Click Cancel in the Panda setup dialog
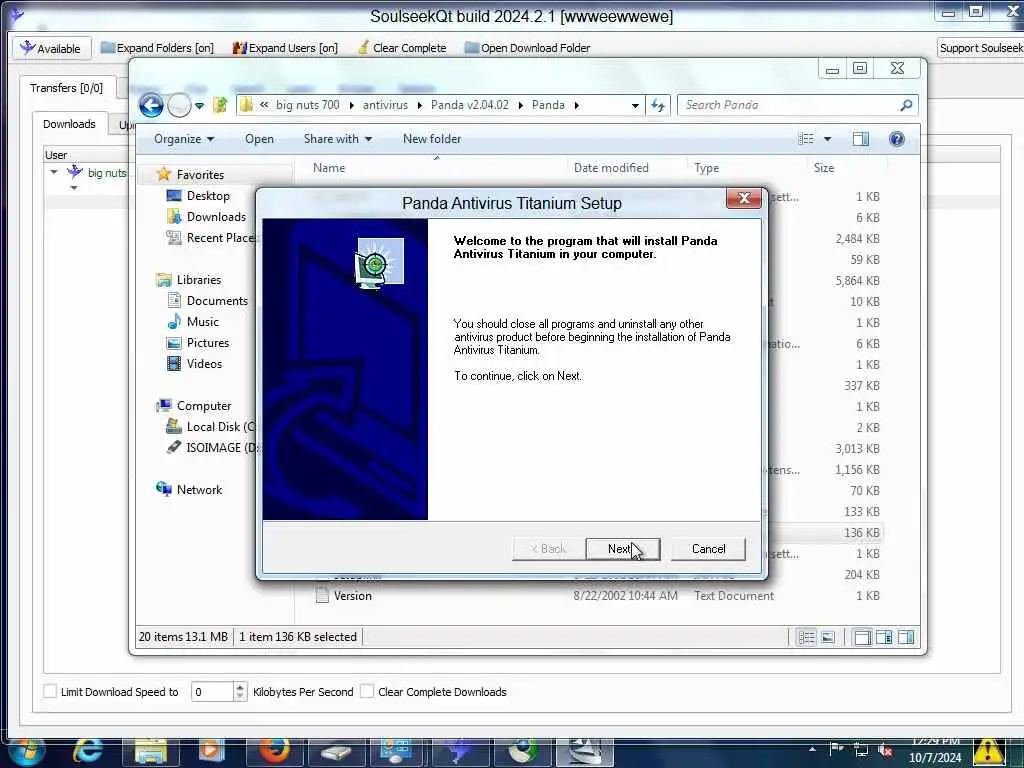1024x768 pixels. (x=708, y=549)
